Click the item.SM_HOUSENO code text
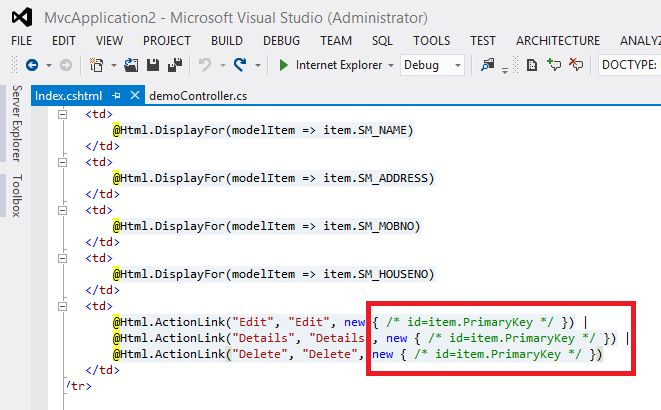 (376, 274)
